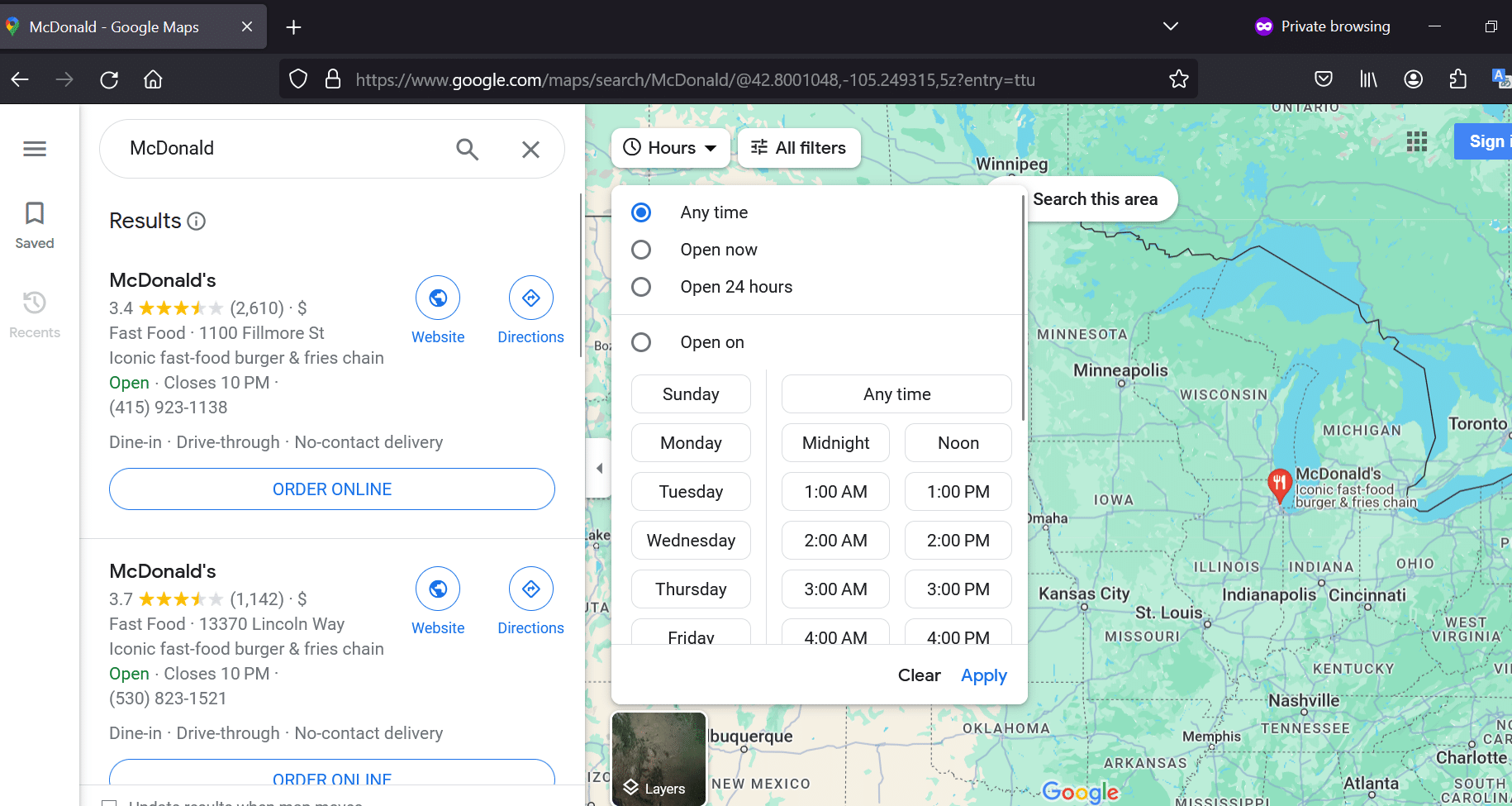Screen dimensions: 1512x806
Task: Focus the McDonald search field
Action: pyautogui.click(x=281, y=149)
